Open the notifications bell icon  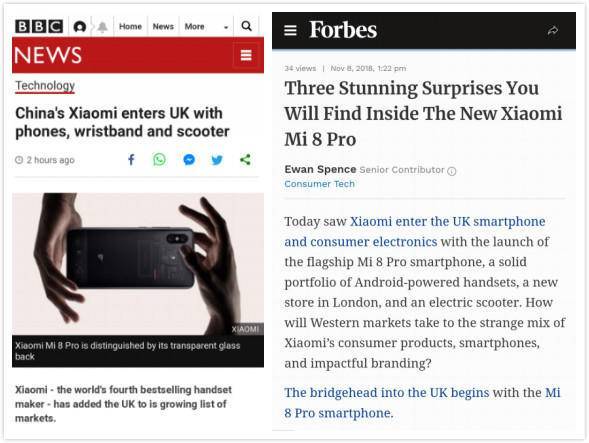pyautogui.click(x=102, y=27)
